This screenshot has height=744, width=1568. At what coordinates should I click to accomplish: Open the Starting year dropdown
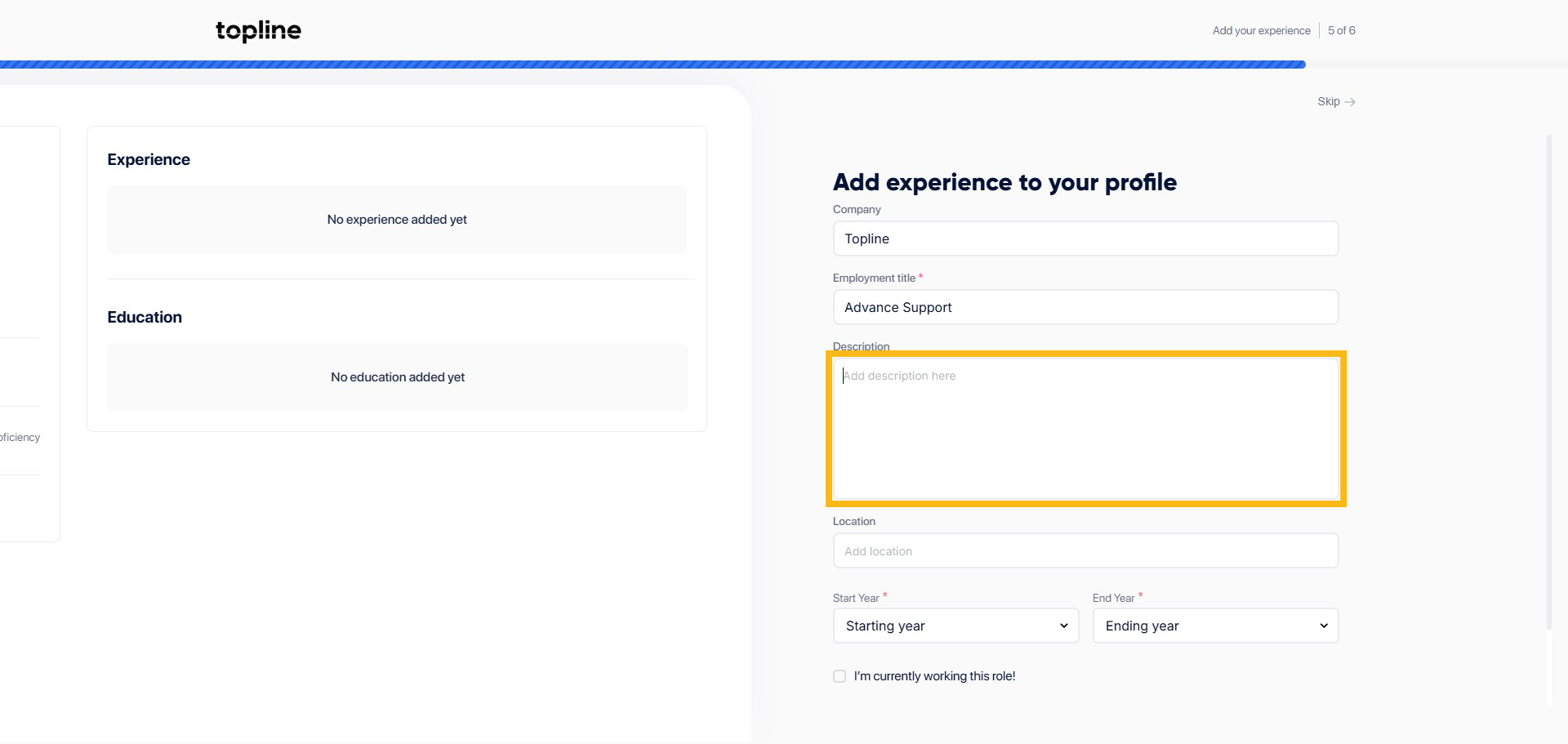pos(955,626)
